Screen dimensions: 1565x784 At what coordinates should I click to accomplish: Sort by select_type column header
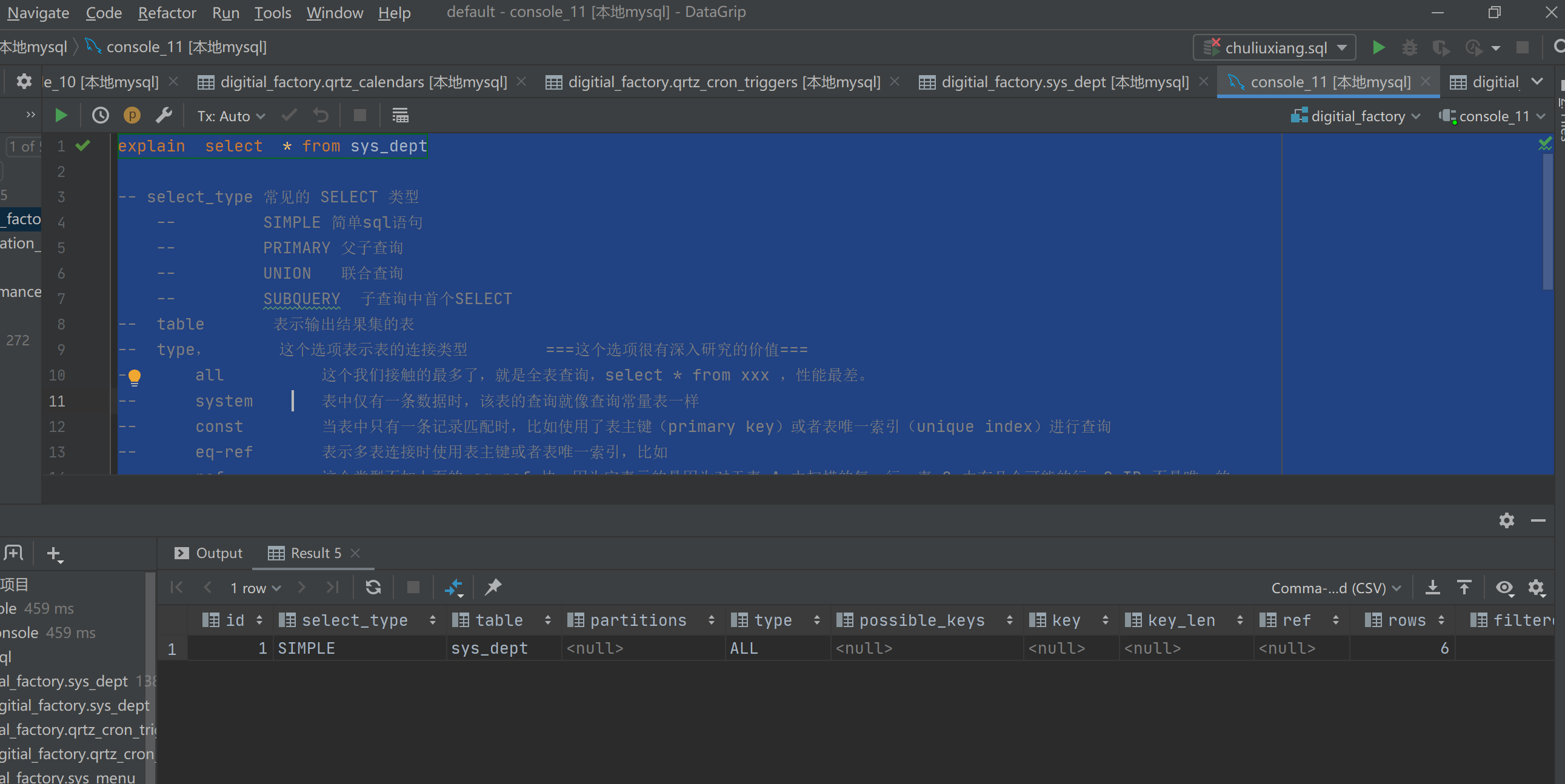pyautogui.click(x=354, y=620)
